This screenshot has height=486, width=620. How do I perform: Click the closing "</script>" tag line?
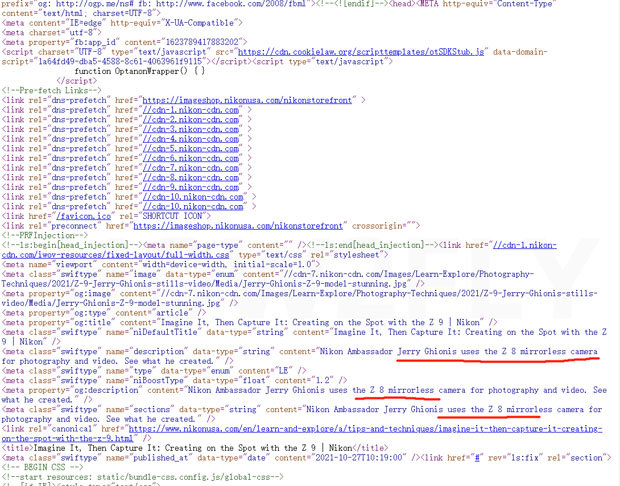click(76, 81)
